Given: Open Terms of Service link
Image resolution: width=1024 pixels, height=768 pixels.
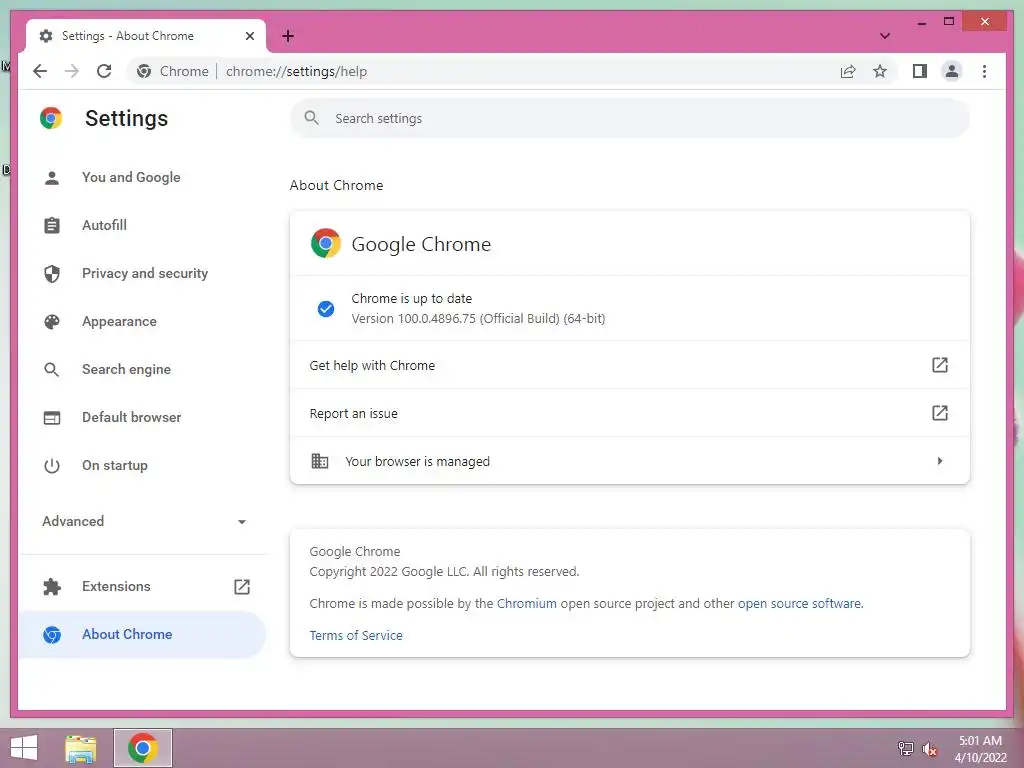Looking at the screenshot, I should point(356,635).
